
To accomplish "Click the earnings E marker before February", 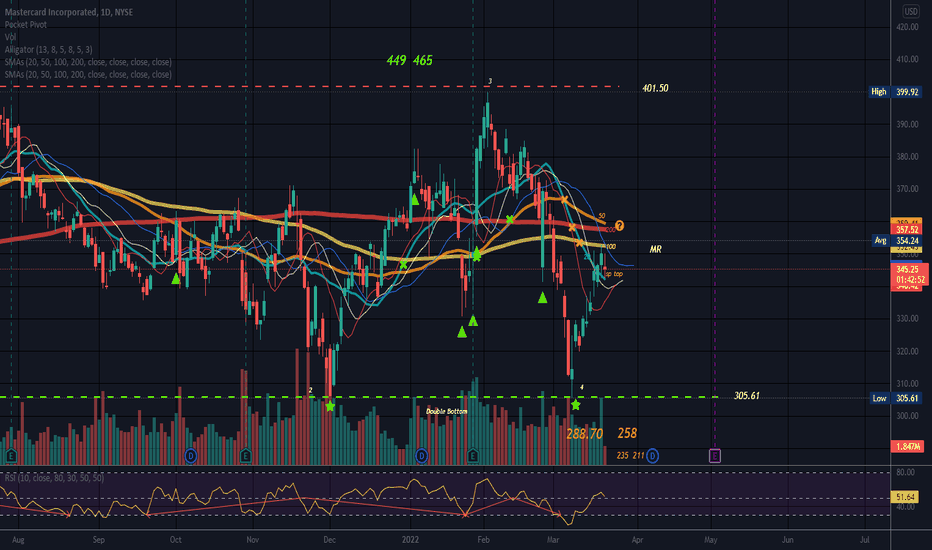I will pos(473,456).
